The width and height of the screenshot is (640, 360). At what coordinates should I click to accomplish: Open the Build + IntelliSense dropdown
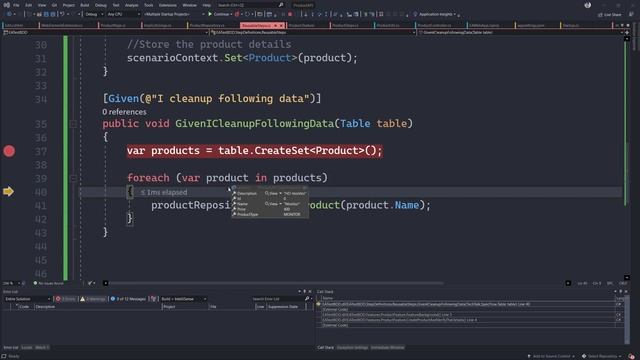click(x=183, y=299)
